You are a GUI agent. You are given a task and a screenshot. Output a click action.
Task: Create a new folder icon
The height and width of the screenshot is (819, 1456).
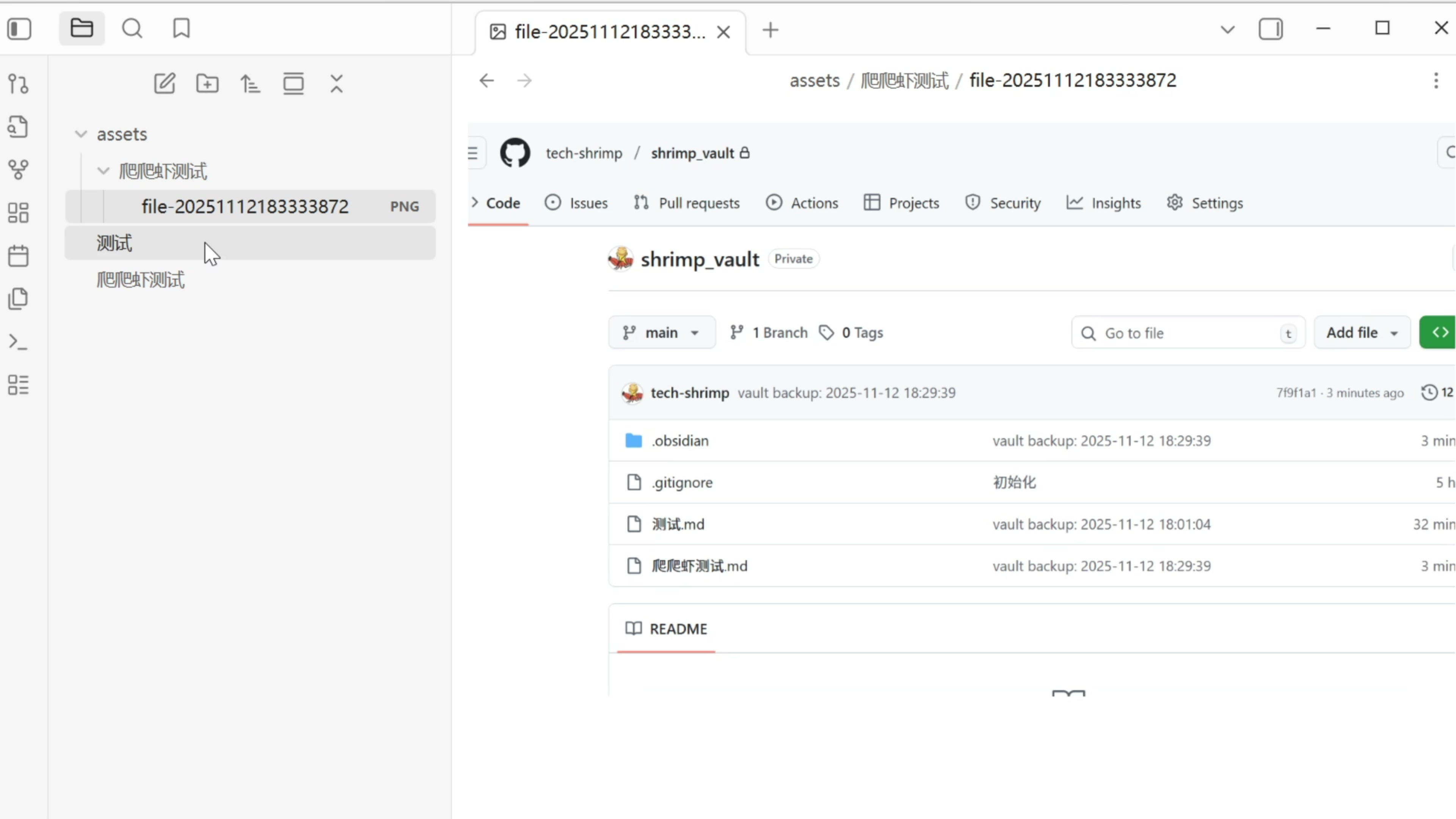coord(207,84)
